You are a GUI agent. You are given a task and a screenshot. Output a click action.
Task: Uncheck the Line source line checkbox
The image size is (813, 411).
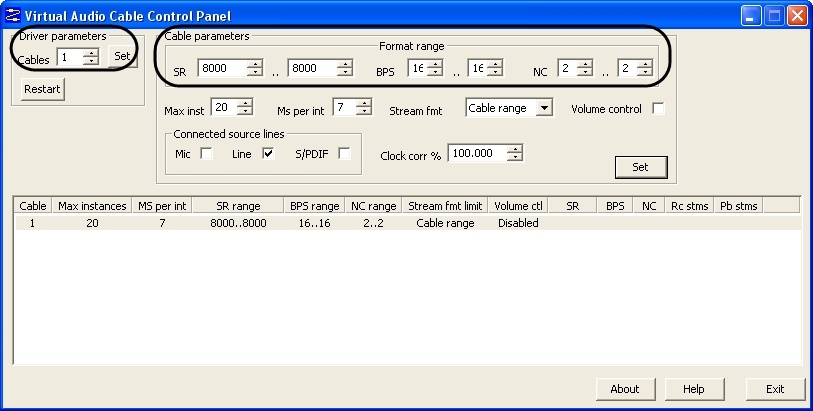[x=267, y=153]
